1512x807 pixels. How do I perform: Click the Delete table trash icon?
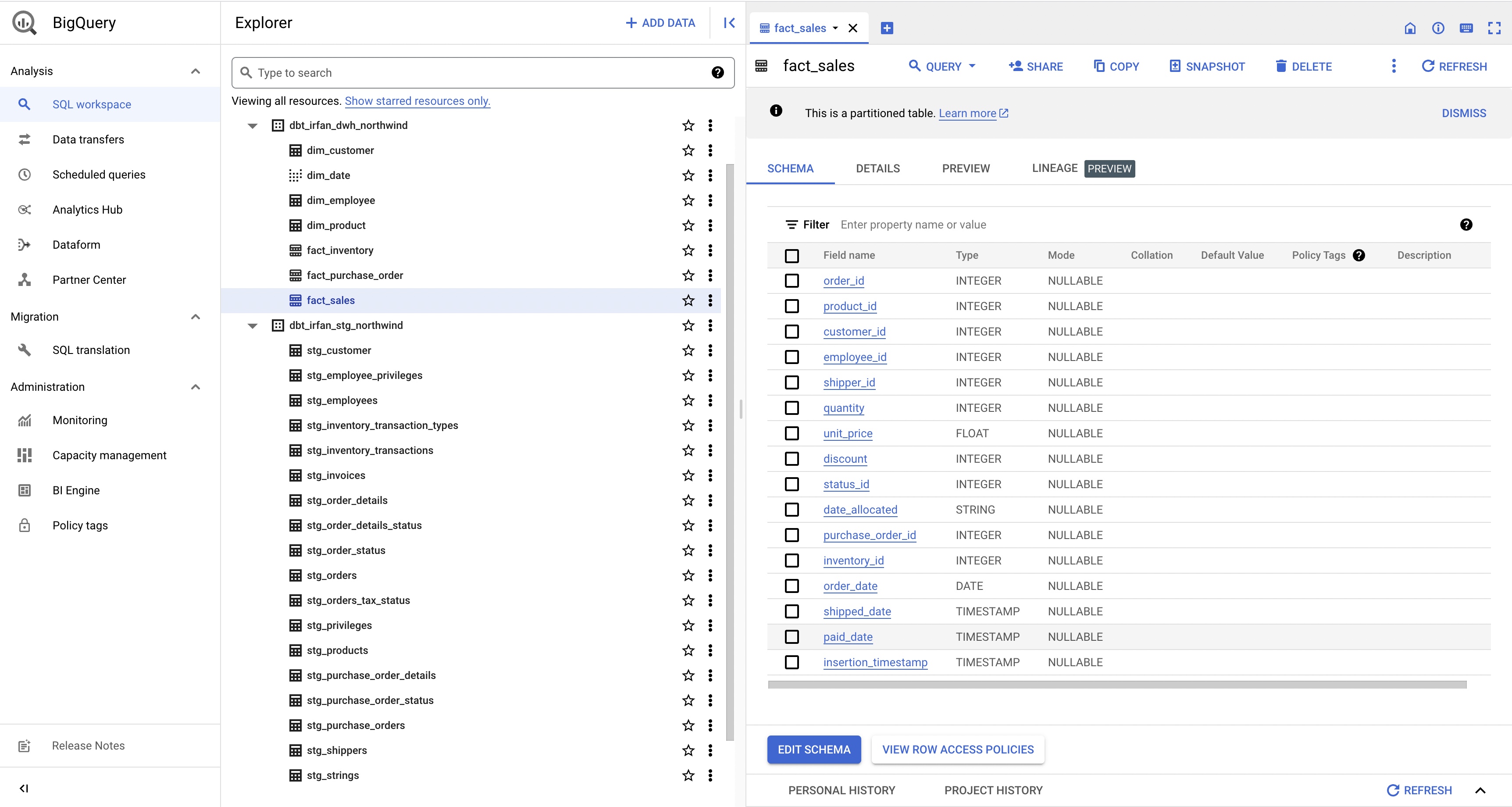pyautogui.click(x=1281, y=66)
